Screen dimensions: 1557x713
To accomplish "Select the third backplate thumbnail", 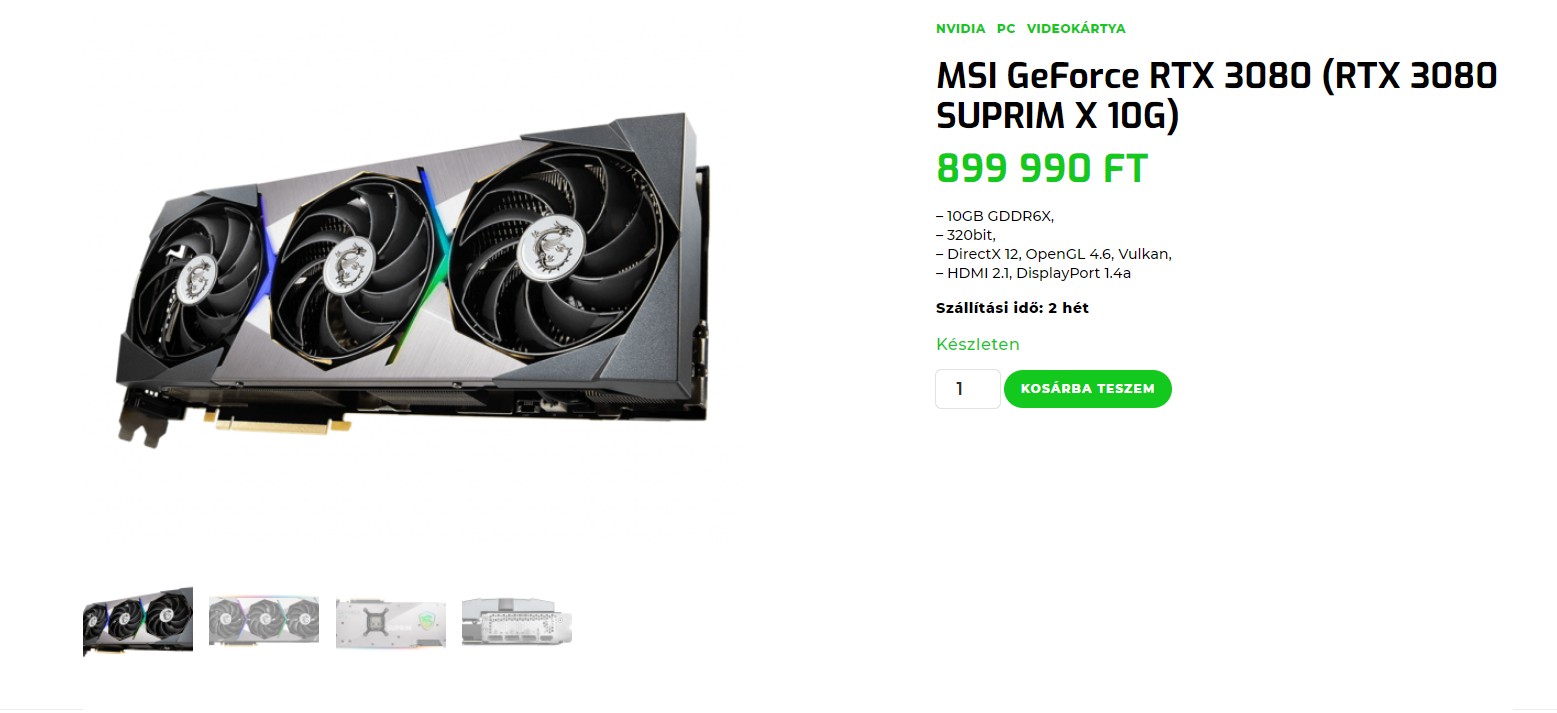I will point(390,623).
